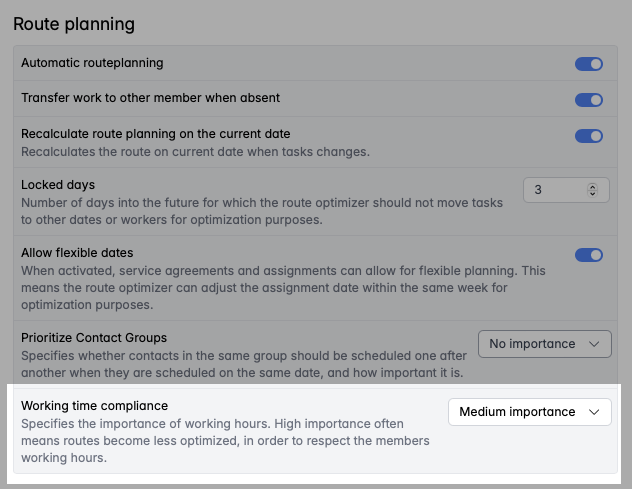This screenshot has height=489, width=632.
Task: Disable Automatic routeplanning toggle
Action: [x=589, y=64]
